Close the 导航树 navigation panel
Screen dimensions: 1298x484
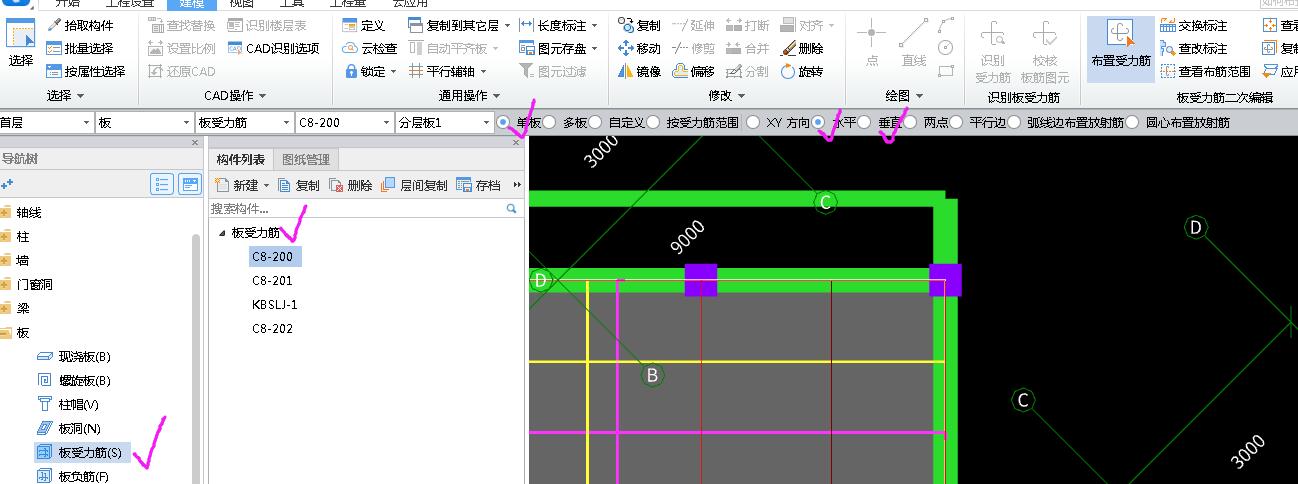[x=195, y=143]
